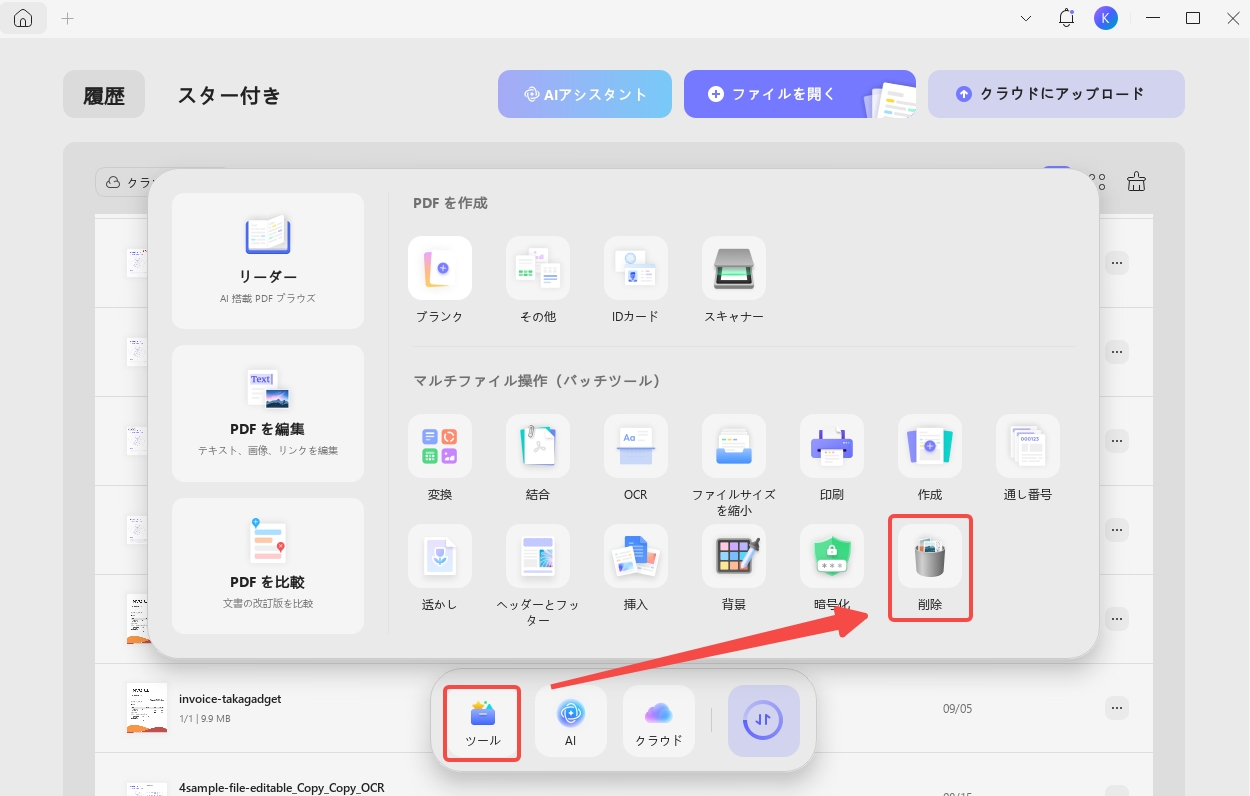Open the リーダー (Reader) card
Screen dimensions: 1250x796
268,261
